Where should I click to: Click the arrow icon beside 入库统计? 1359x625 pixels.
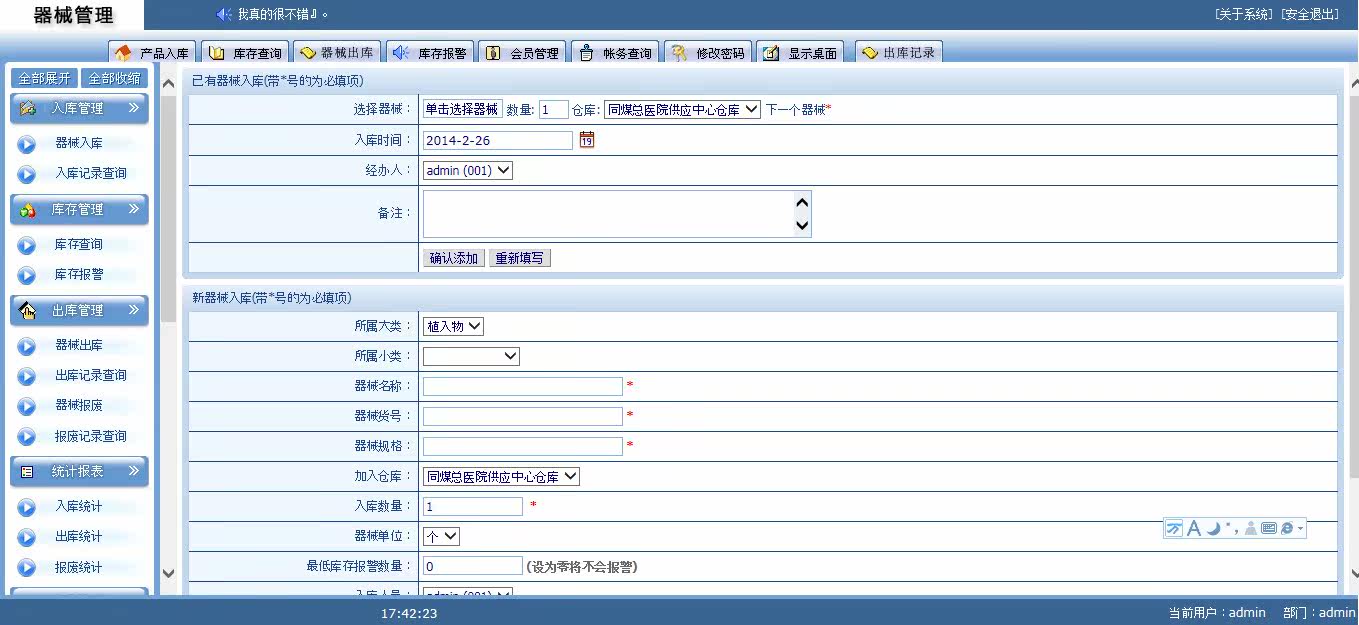point(27,507)
